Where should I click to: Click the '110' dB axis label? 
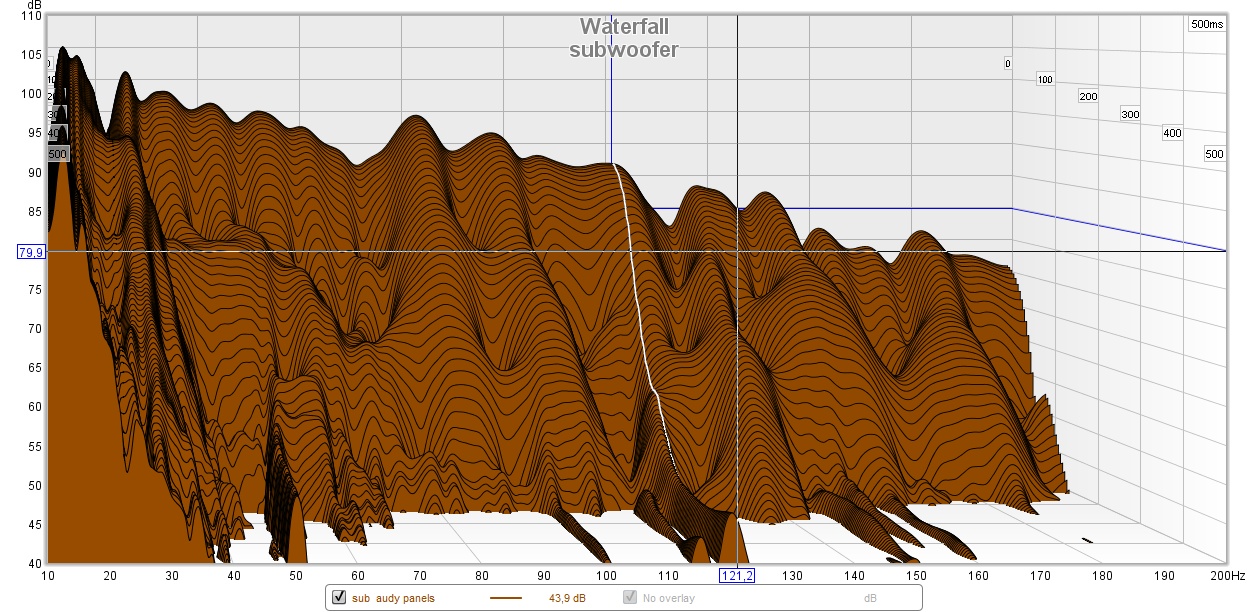pos(32,15)
